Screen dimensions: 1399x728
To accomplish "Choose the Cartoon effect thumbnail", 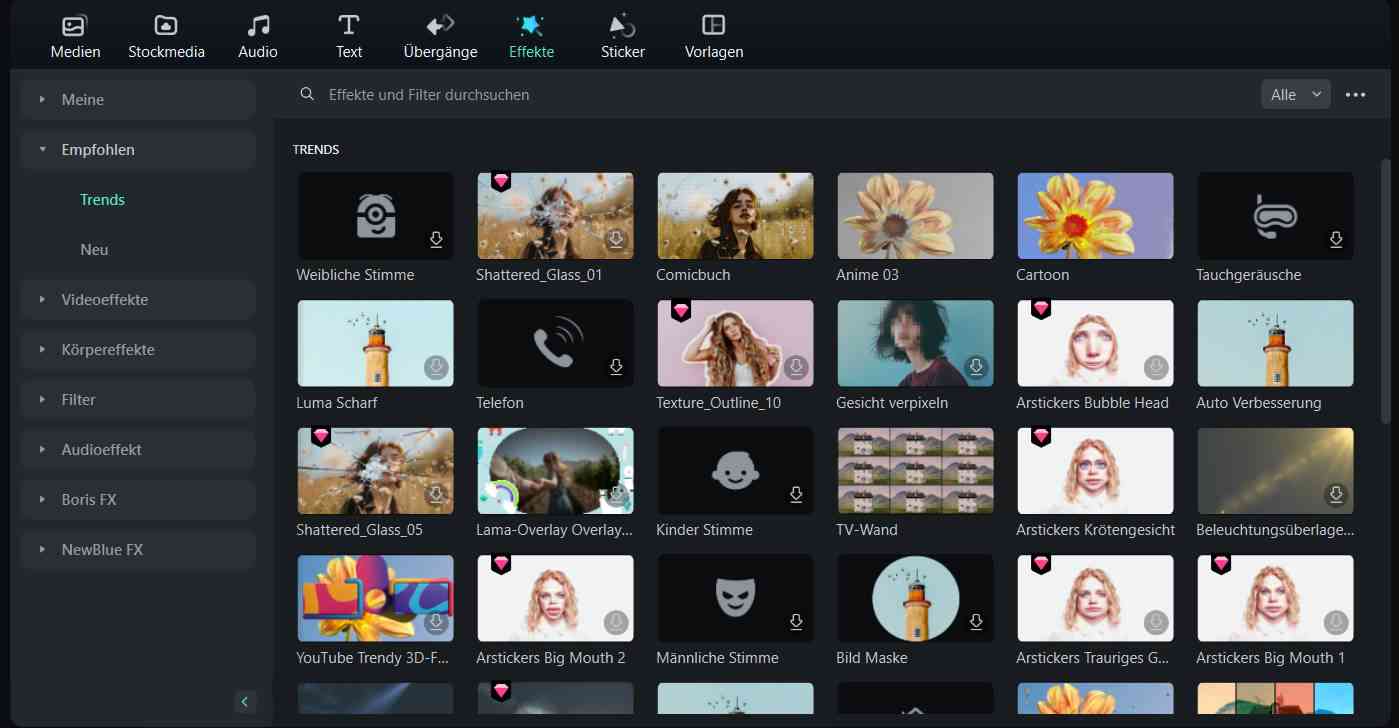I will tap(1095, 216).
